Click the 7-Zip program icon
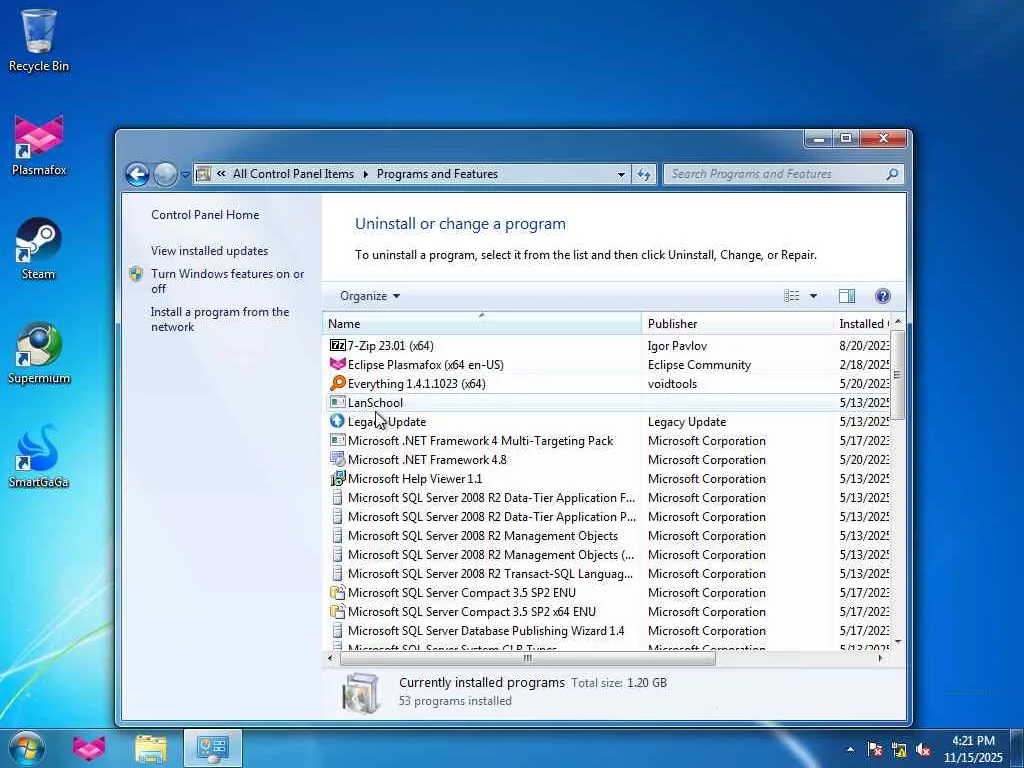Viewport: 1024px width, 768px height. tap(337, 345)
